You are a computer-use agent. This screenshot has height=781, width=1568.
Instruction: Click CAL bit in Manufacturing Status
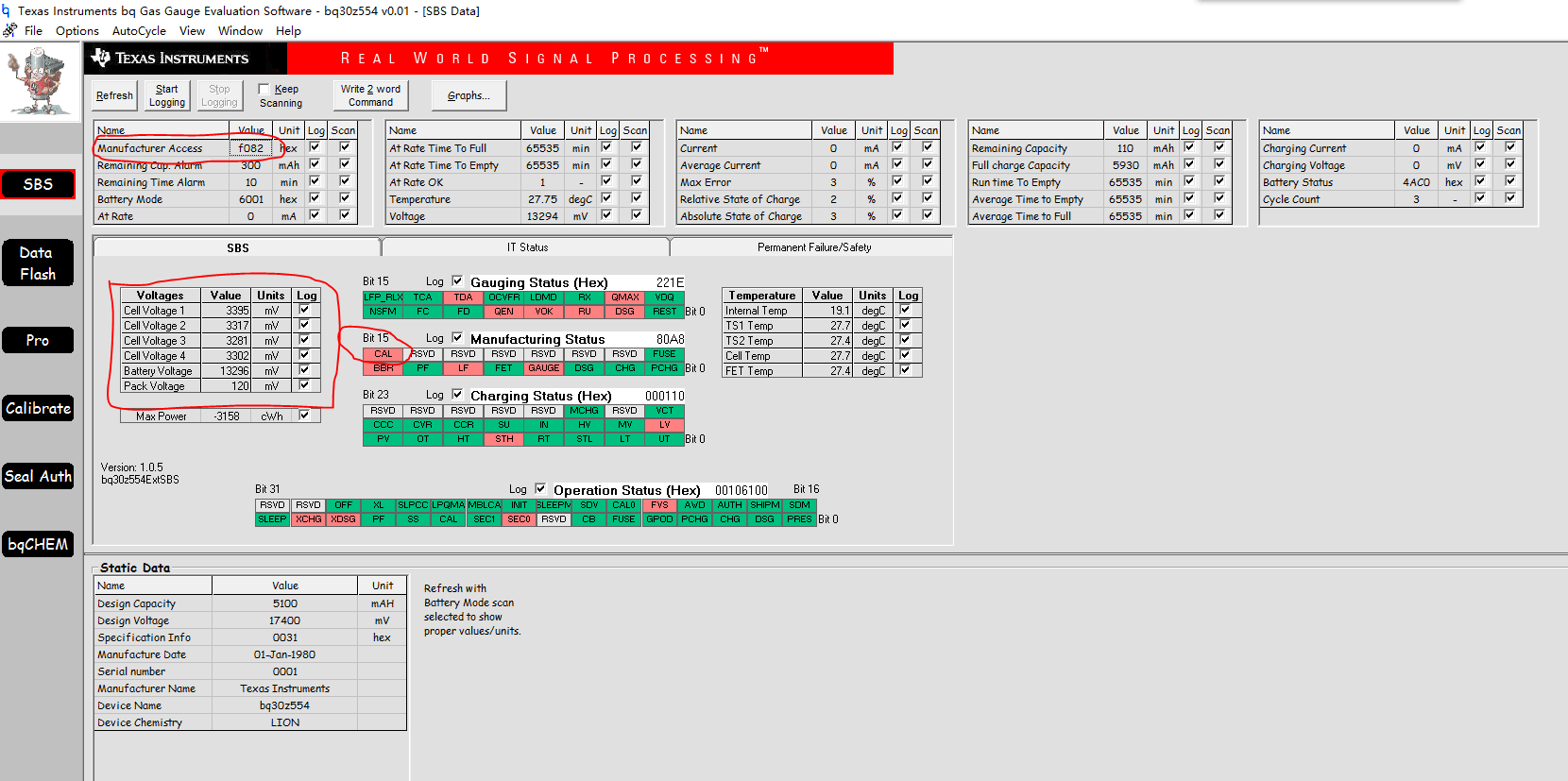(383, 354)
